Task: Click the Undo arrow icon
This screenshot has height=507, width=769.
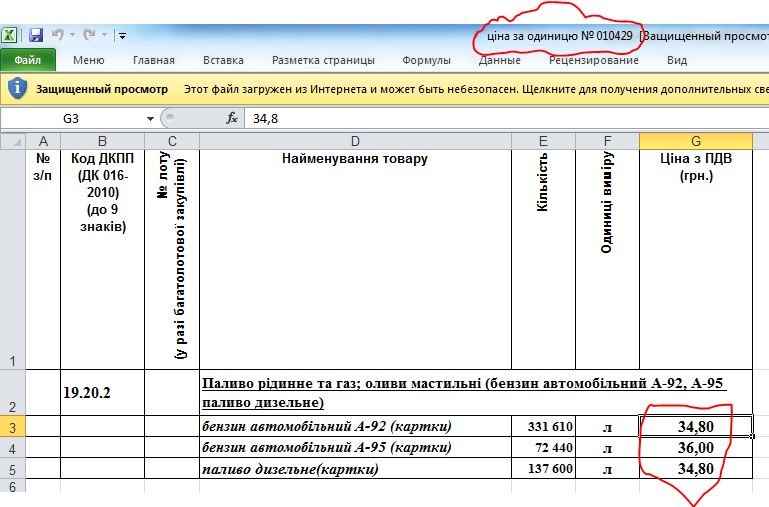Action: [x=58, y=35]
